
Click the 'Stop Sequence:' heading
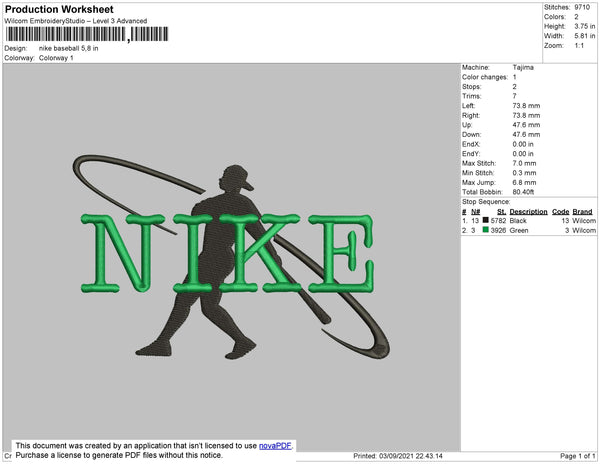pyautogui.click(x=486, y=202)
